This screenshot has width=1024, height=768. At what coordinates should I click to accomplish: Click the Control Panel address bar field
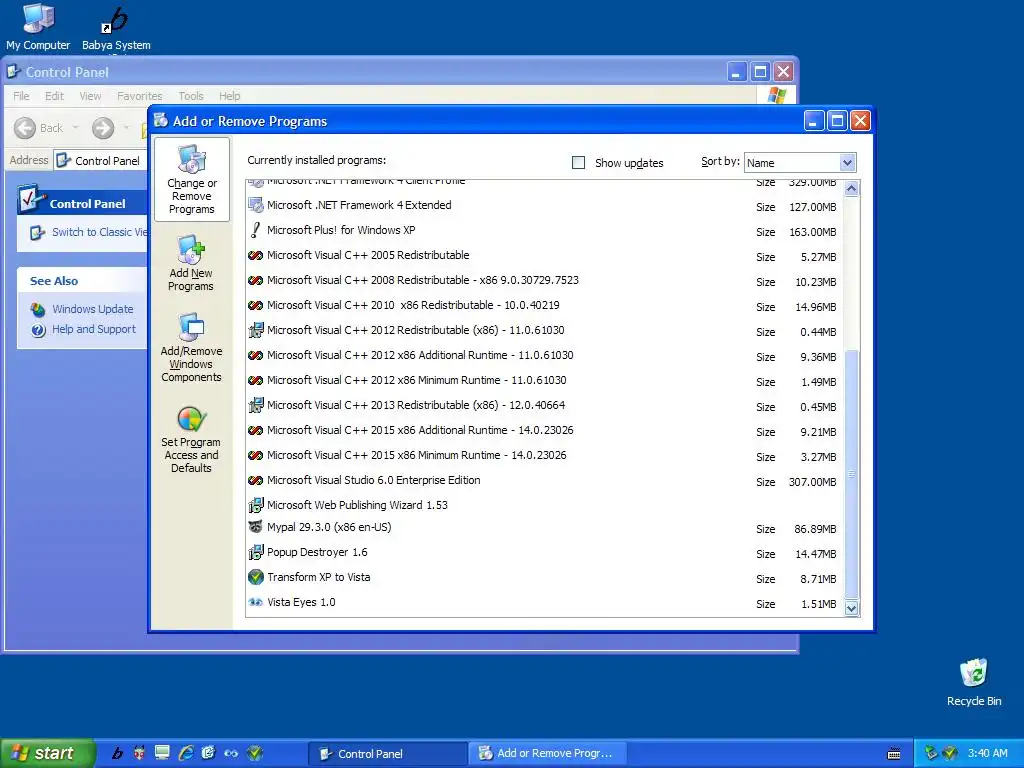(x=101, y=161)
